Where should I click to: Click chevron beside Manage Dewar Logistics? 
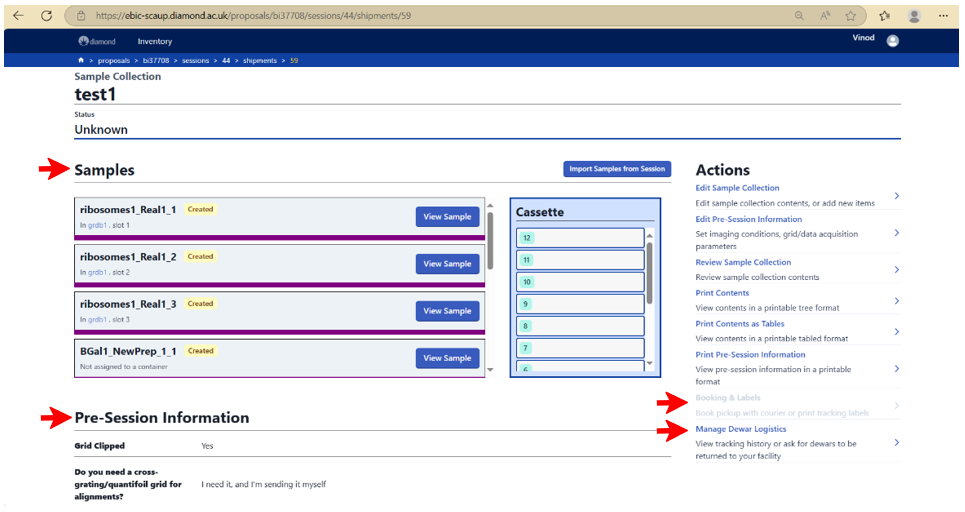point(897,442)
